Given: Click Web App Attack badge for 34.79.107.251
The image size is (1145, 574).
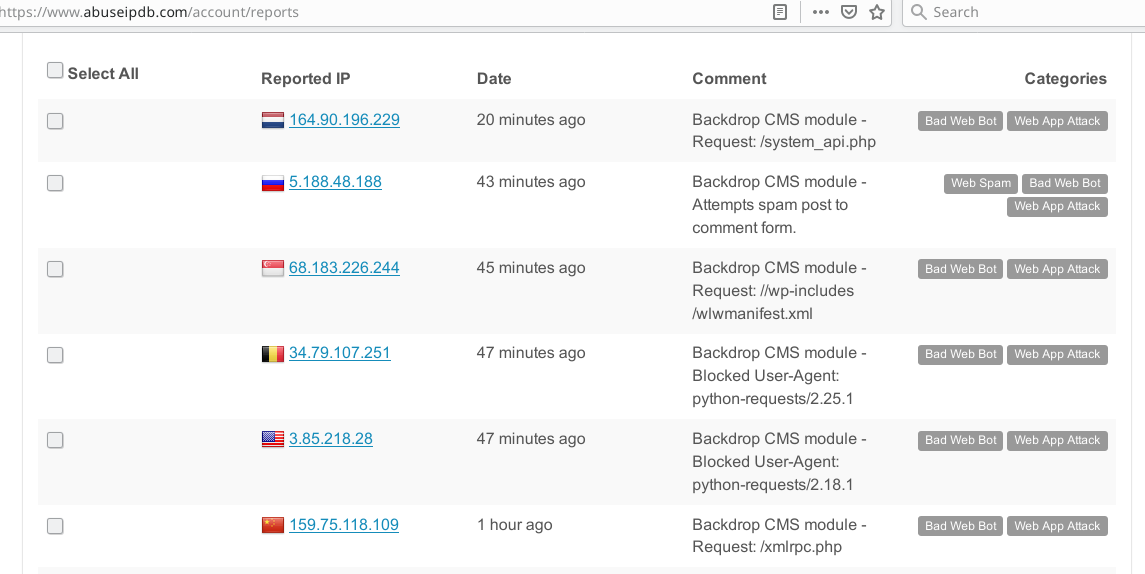Looking at the screenshot, I should pyautogui.click(x=1057, y=355).
